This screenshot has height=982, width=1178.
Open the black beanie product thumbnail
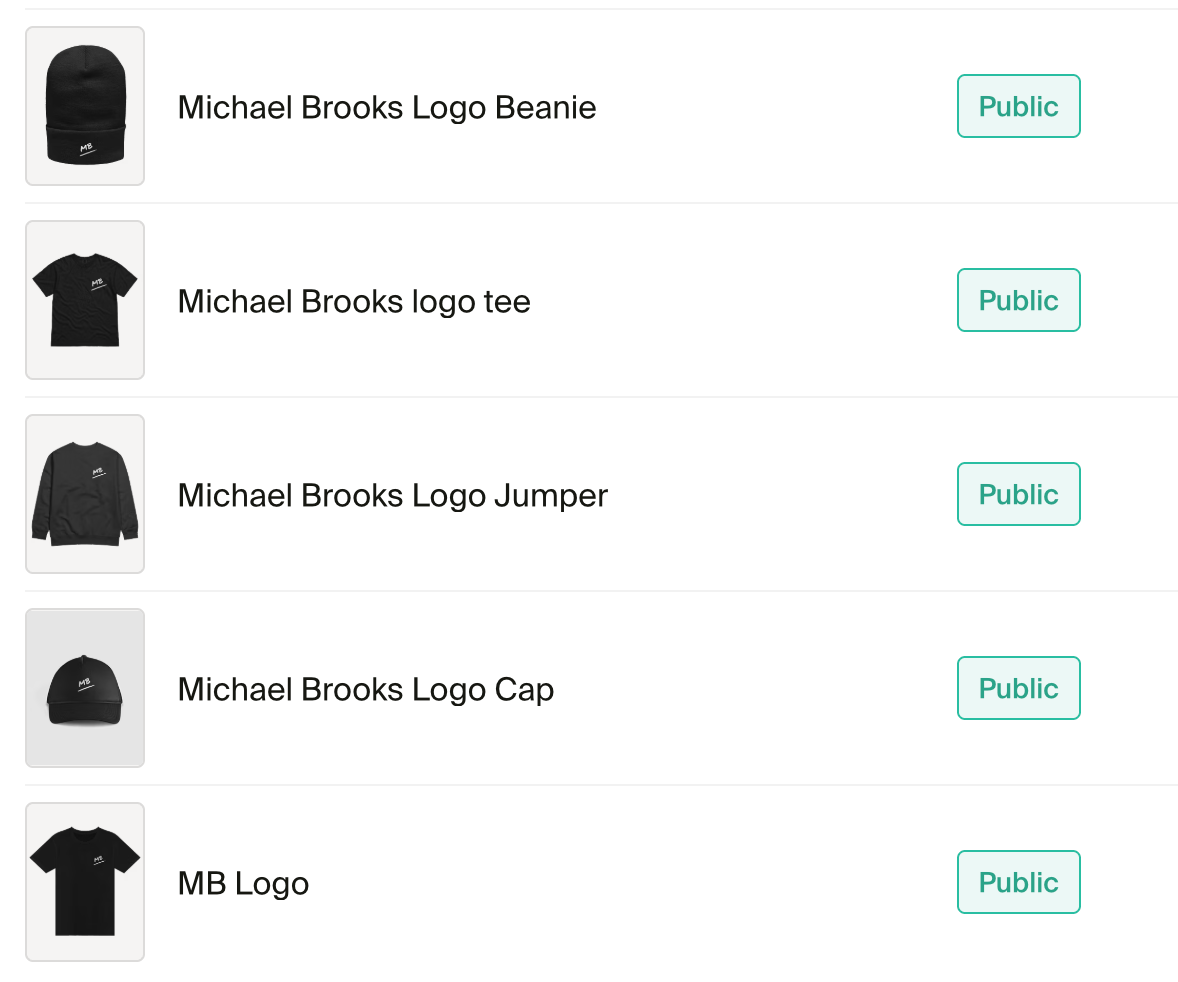pos(85,106)
